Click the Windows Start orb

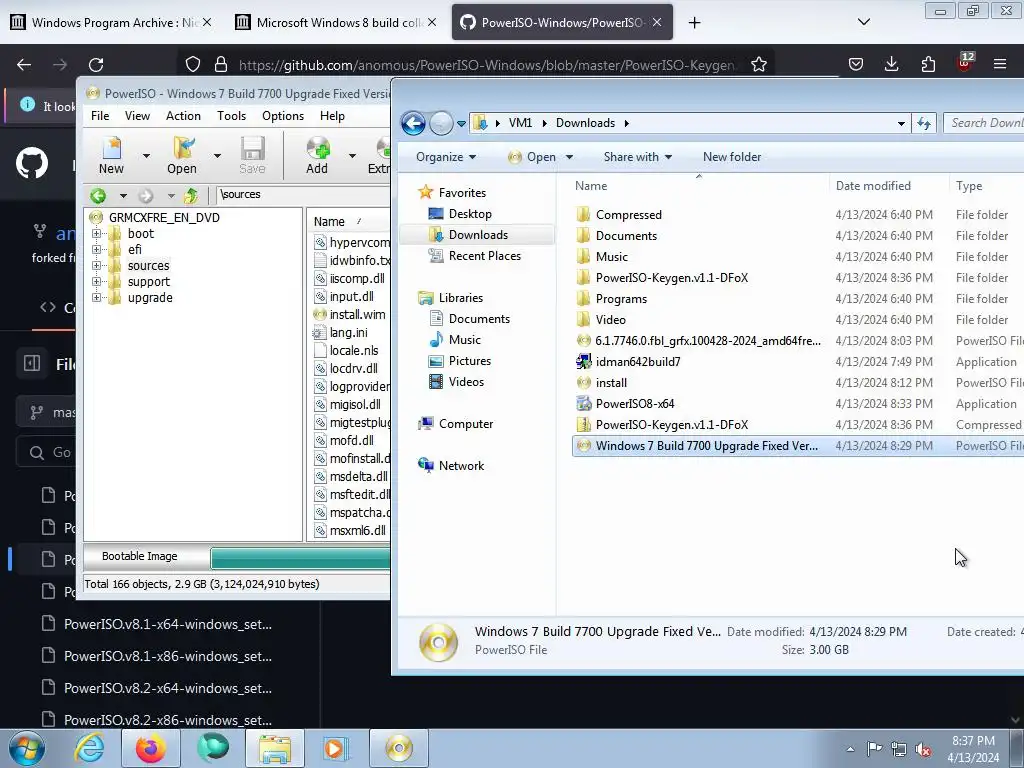point(27,748)
